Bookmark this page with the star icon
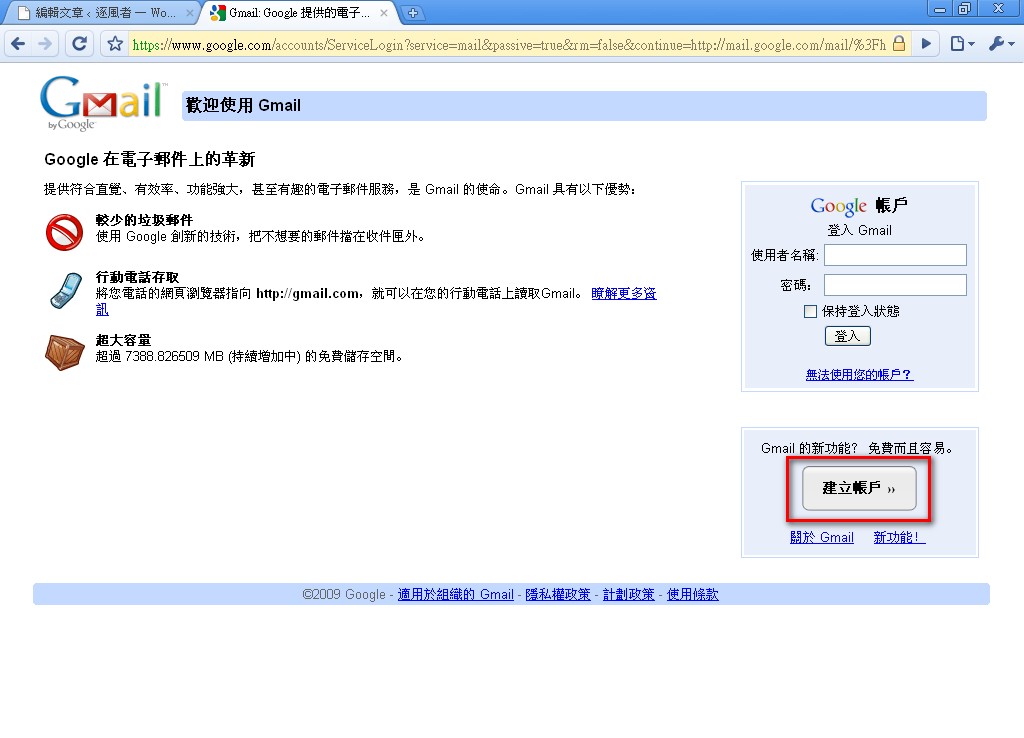The width and height of the screenshot is (1024, 738). pos(116,44)
